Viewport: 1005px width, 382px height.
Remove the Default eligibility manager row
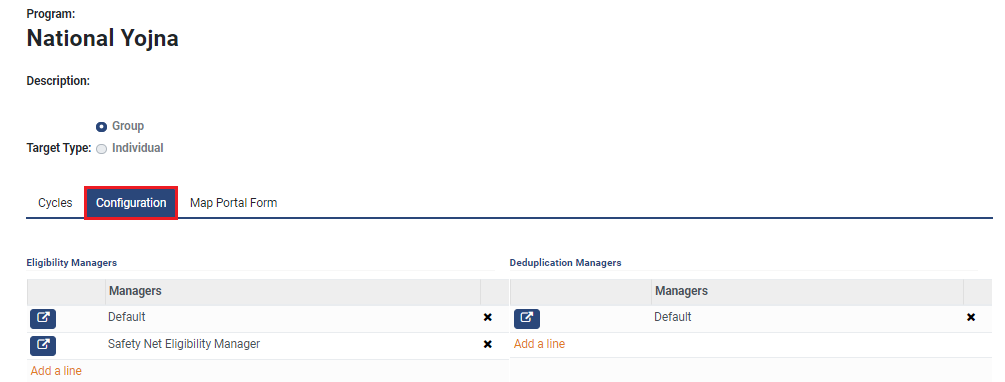pyautogui.click(x=487, y=317)
